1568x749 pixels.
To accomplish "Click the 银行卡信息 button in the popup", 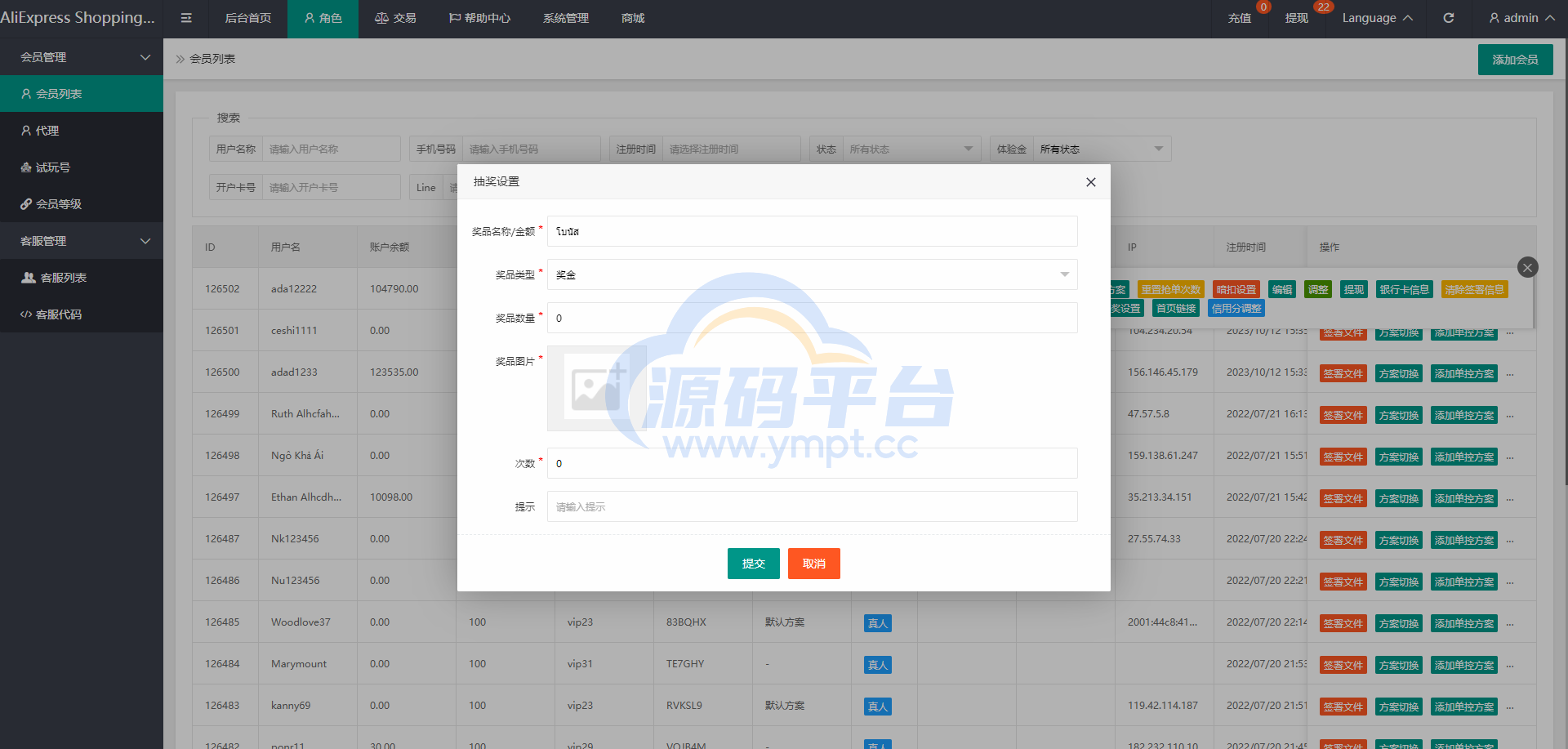I will [x=1405, y=290].
